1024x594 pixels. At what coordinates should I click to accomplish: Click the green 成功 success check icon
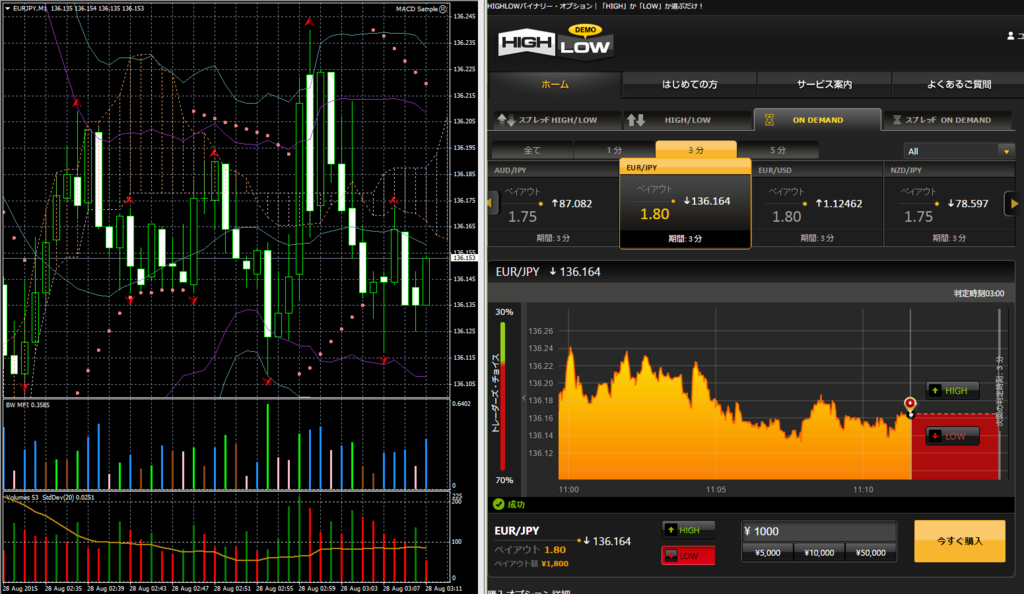(x=499, y=504)
